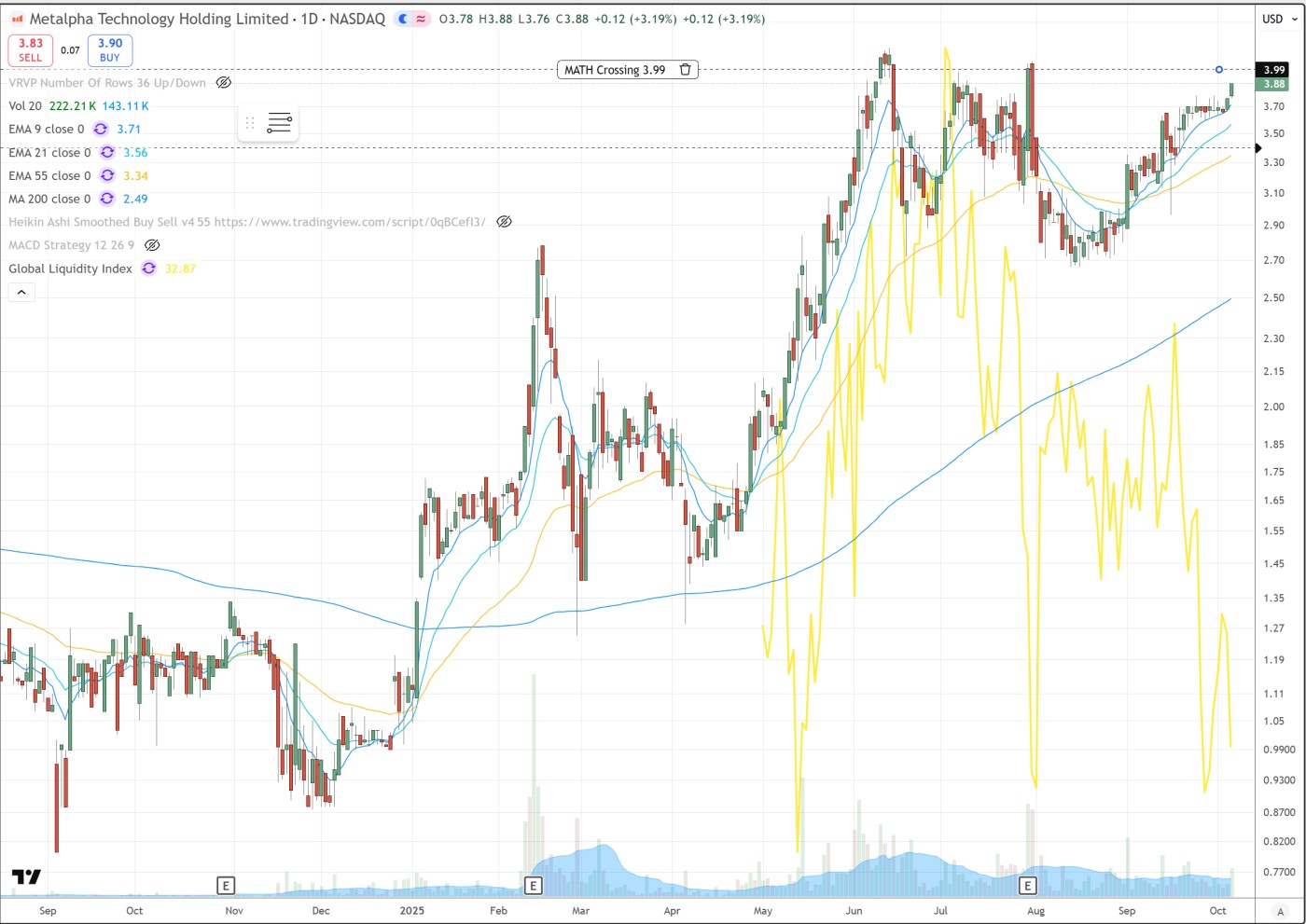The width and height of the screenshot is (1306, 924).
Task: Show the hidden VRVP indicator
Action: pyautogui.click(x=224, y=83)
